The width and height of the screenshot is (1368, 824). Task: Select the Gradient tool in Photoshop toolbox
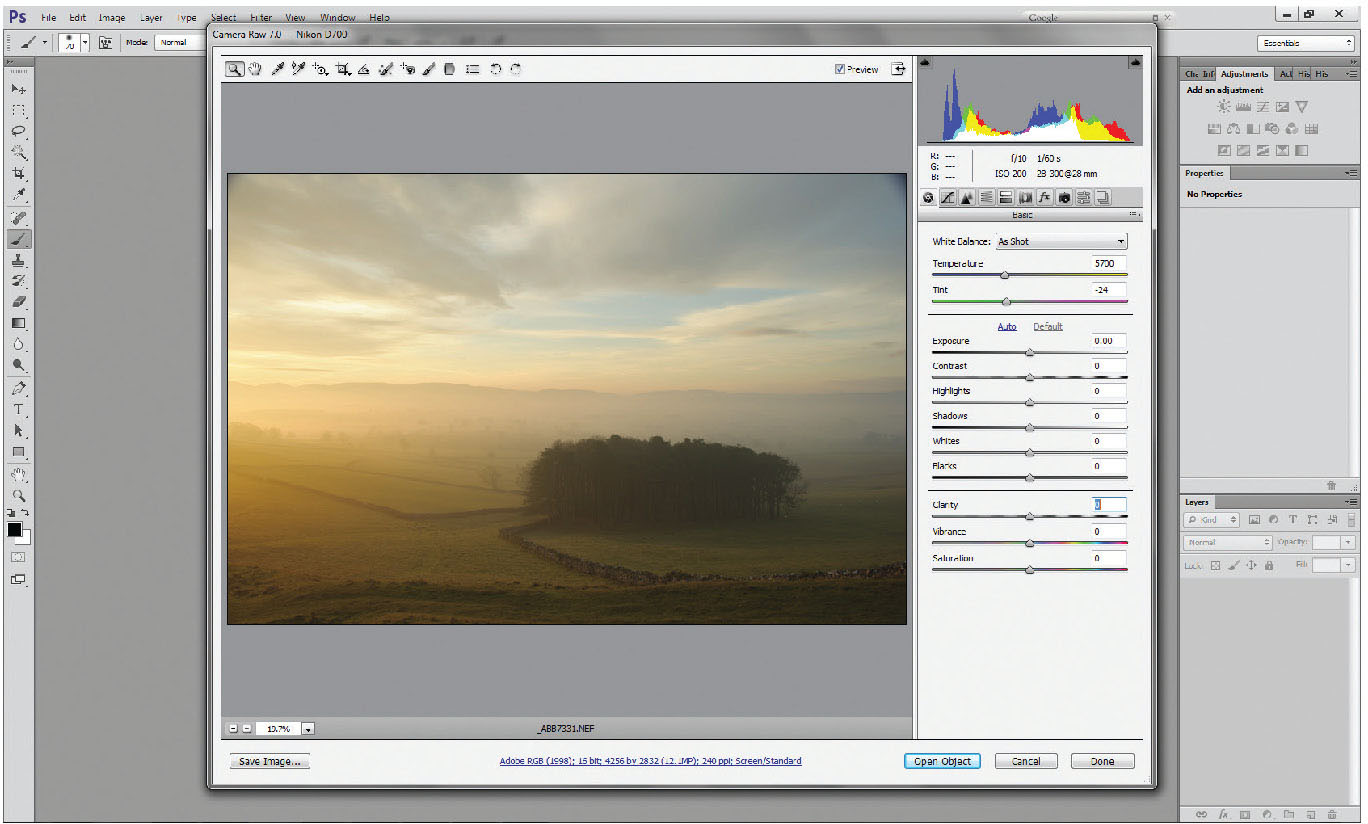pyautogui.click(x=19, y=323)
